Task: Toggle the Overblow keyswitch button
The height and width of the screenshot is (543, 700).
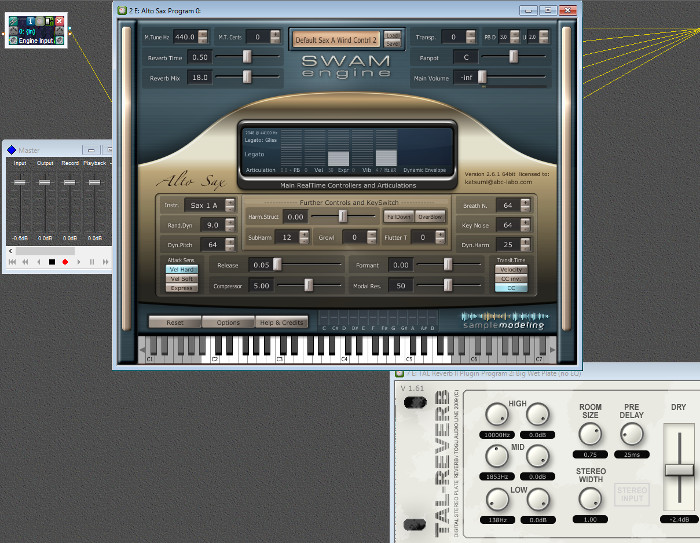Action: pos(430,217)
